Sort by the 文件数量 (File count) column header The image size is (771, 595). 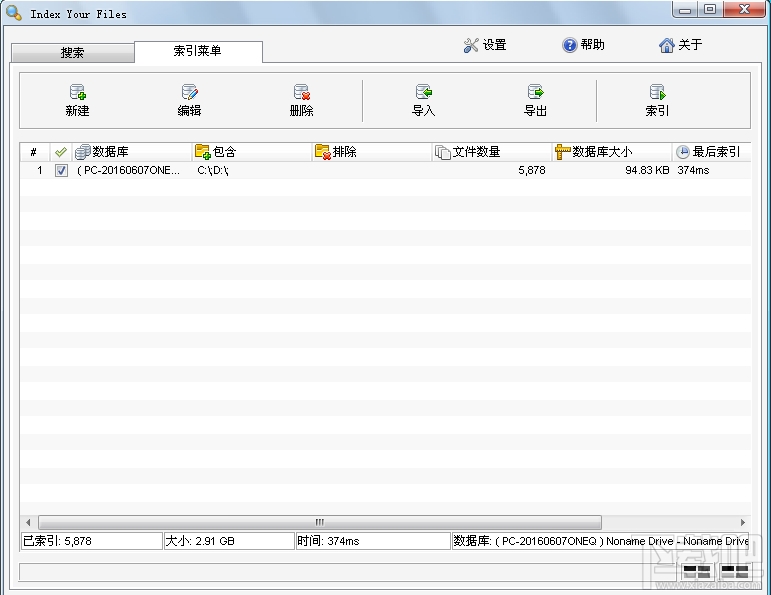(x=492, y=152)
